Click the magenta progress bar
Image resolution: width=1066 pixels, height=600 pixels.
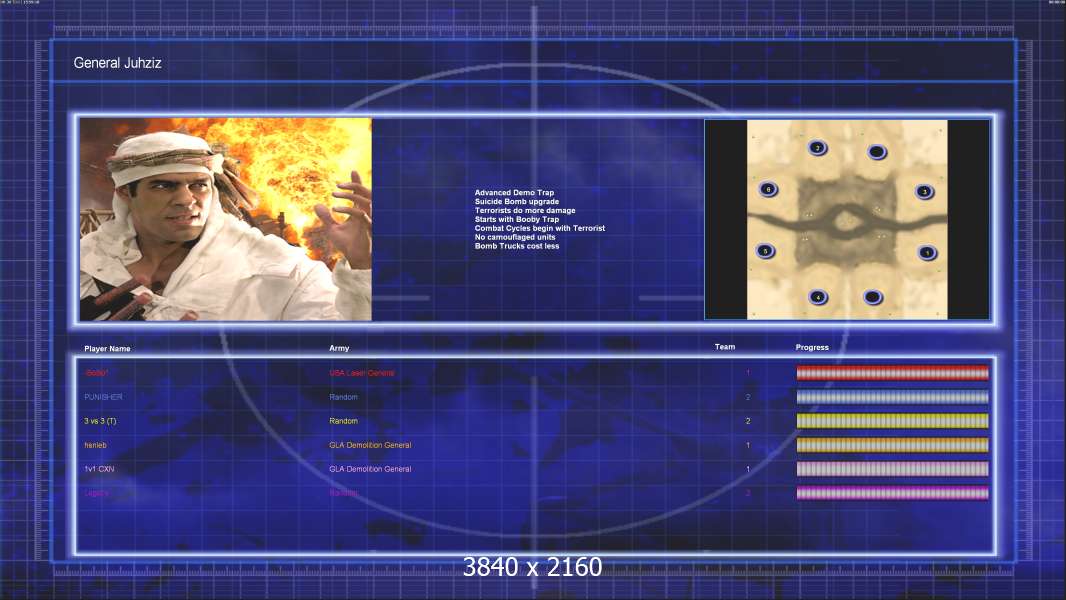click(893, 493)
